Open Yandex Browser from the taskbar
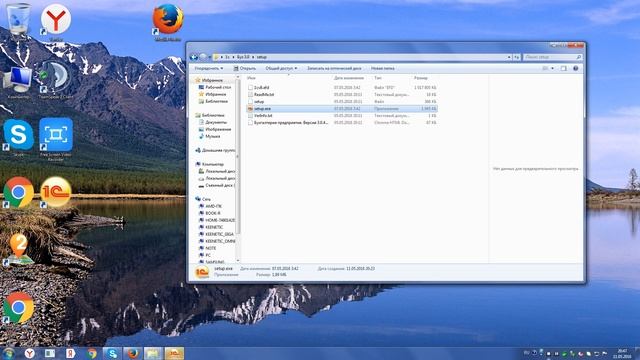640x360 pixels. (x=29, y=353)
